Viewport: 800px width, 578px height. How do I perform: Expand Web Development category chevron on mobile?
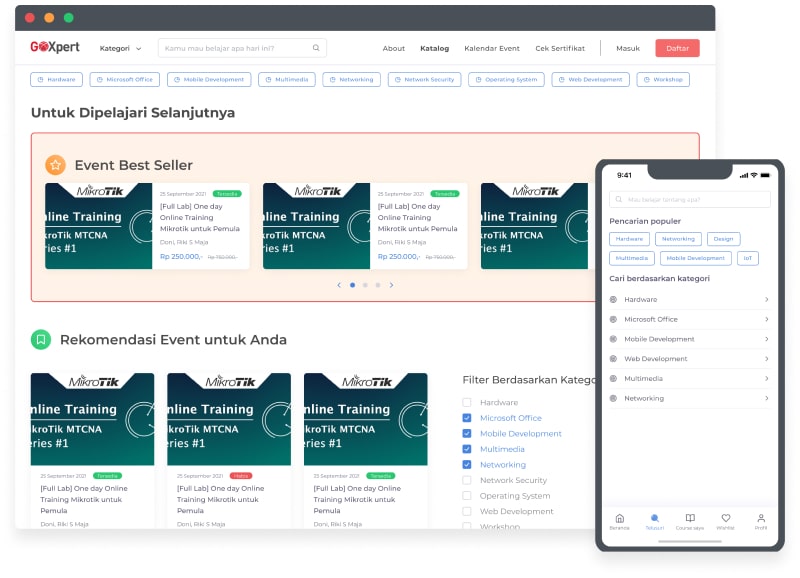[766, 358]
